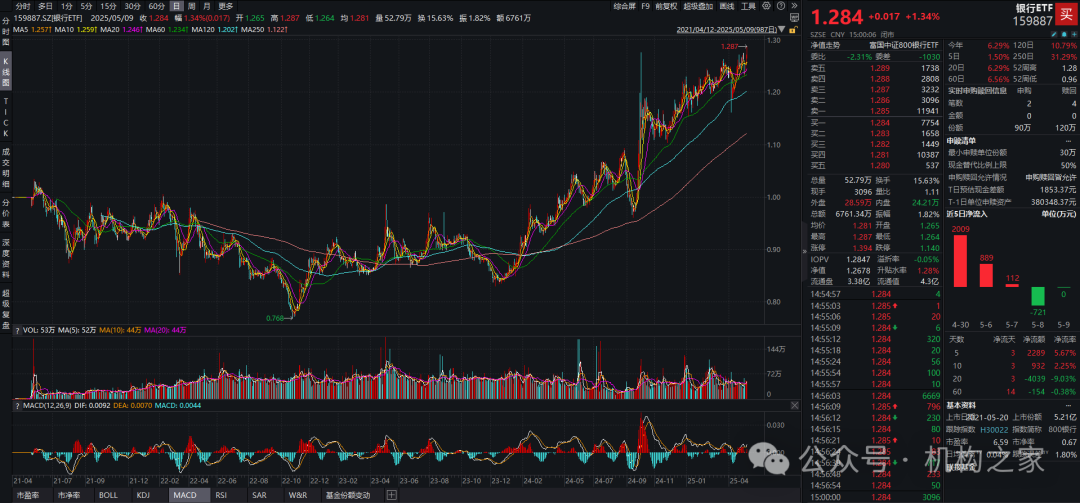Collapse right panel with side arrow handle
This screenshot has width=1080, height=503.
pyautogui.click(x=804, y=252)
